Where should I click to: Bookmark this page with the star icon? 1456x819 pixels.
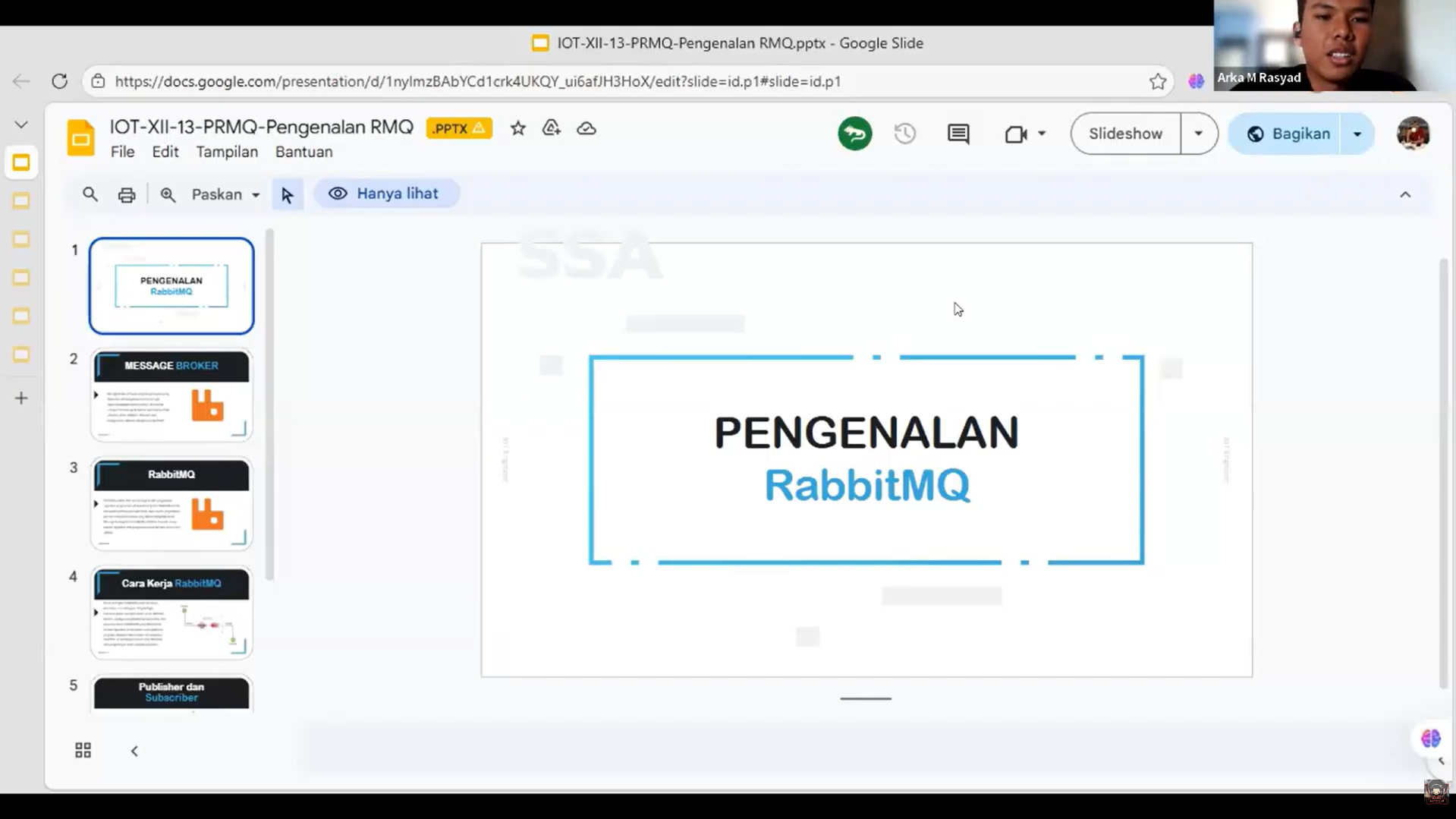[1157, 82]
